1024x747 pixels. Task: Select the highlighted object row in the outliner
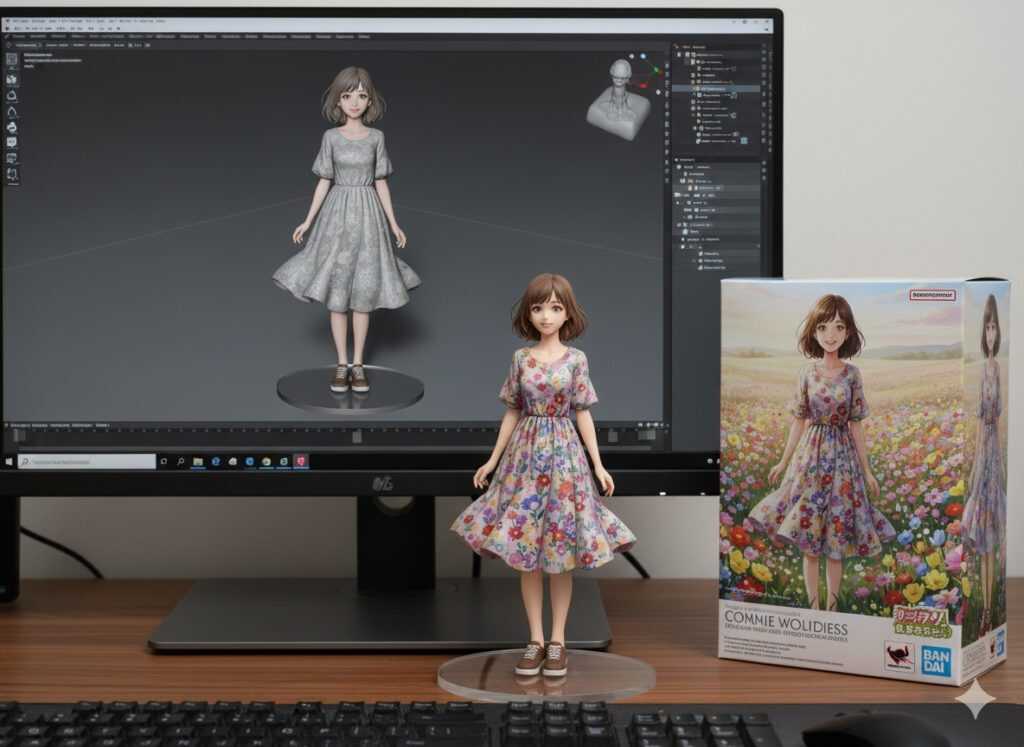720,88
